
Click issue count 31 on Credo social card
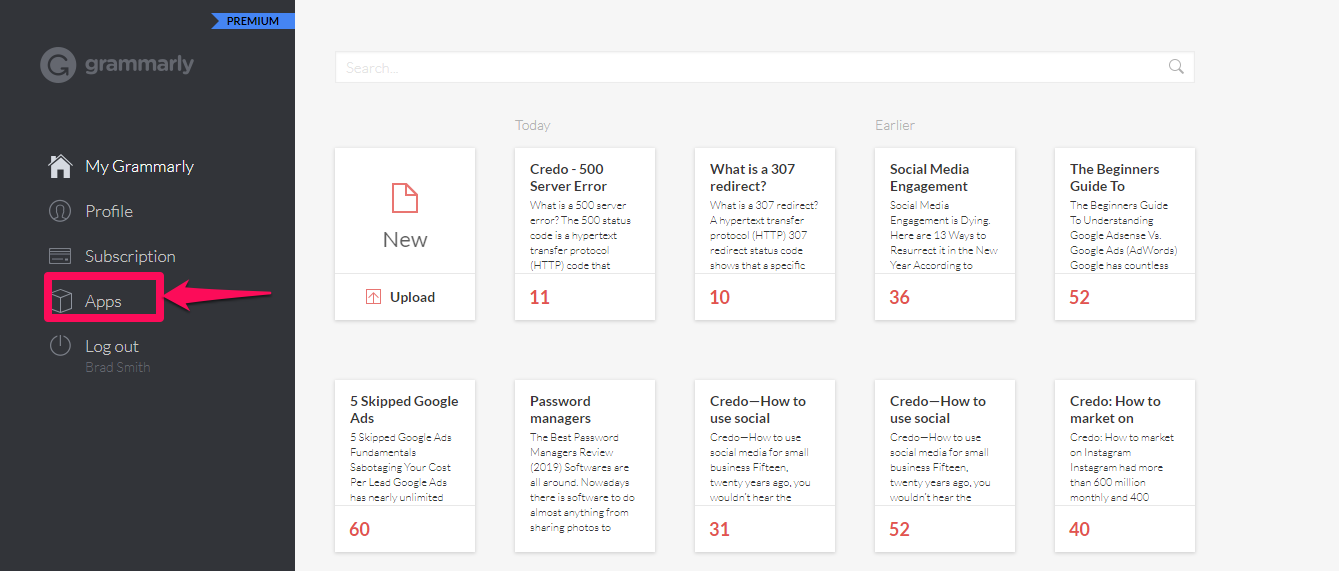[720, 529]
